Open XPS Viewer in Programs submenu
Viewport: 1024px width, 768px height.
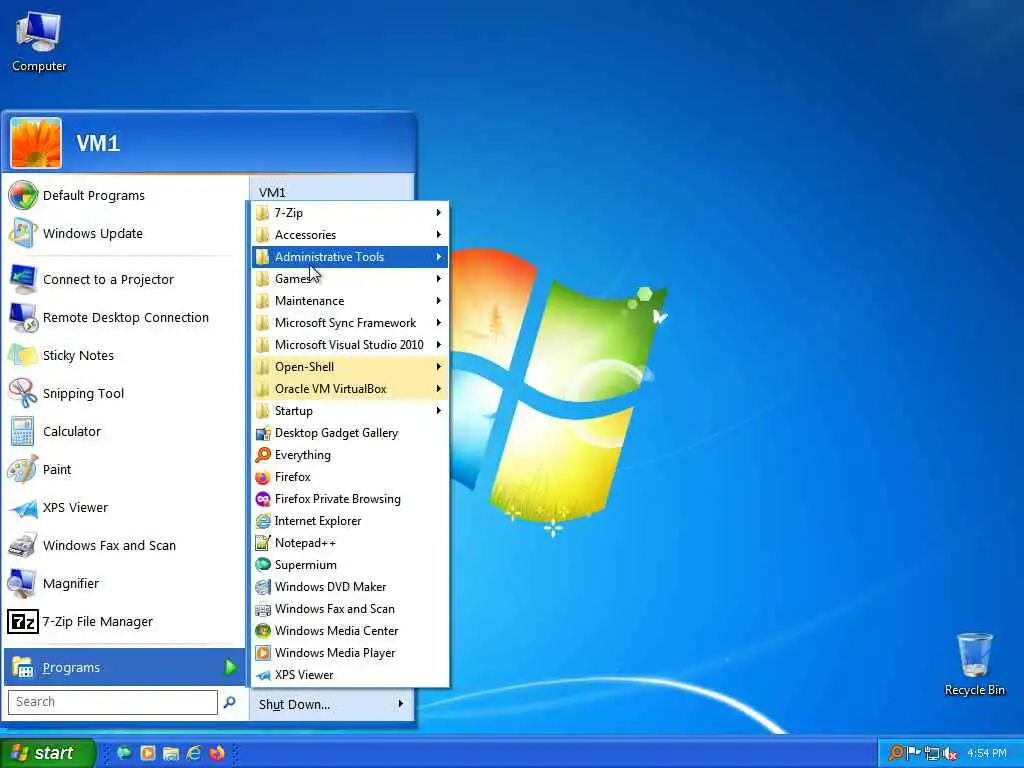click(x=350, y=675)
